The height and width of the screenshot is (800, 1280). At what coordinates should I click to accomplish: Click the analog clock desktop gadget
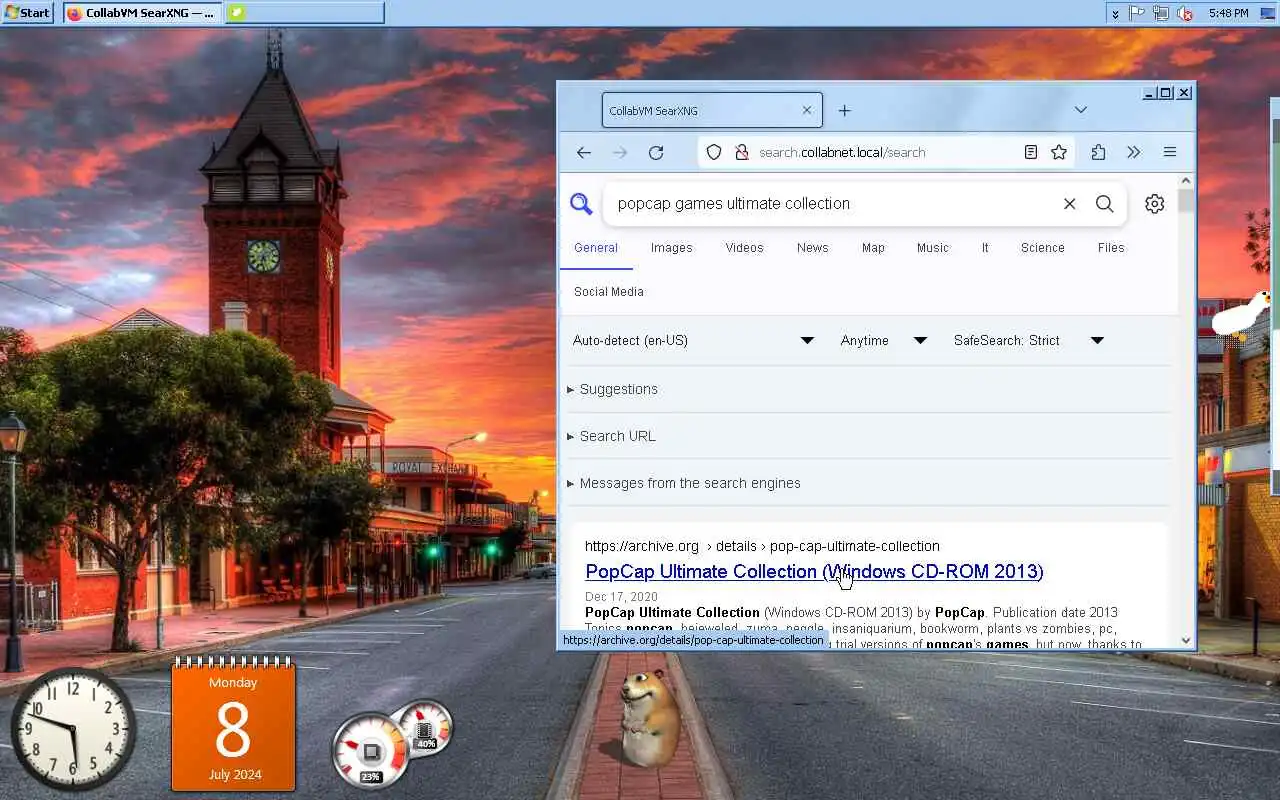(73, 728)
